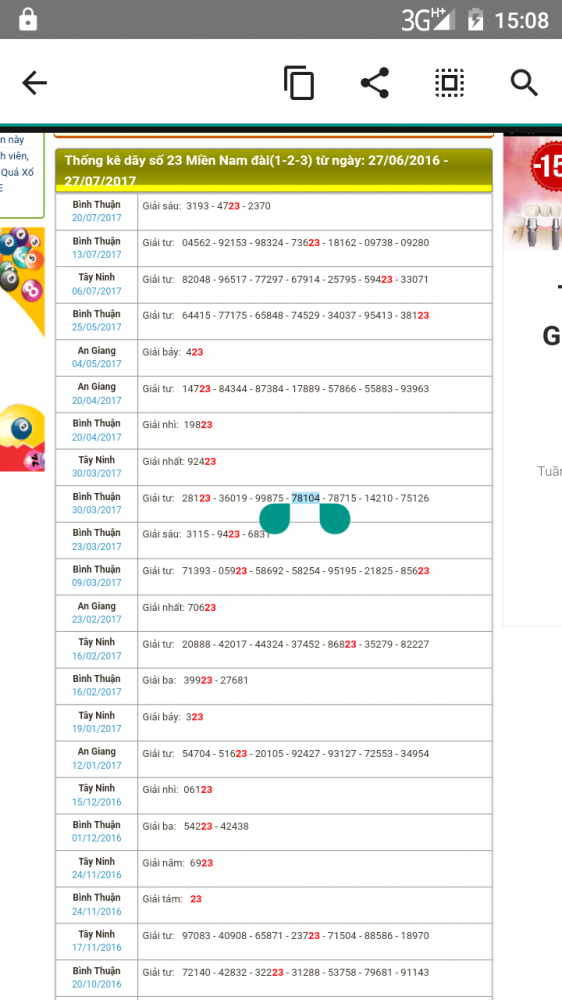
Task: Tap the select all icon
Action: click(450, 83)
